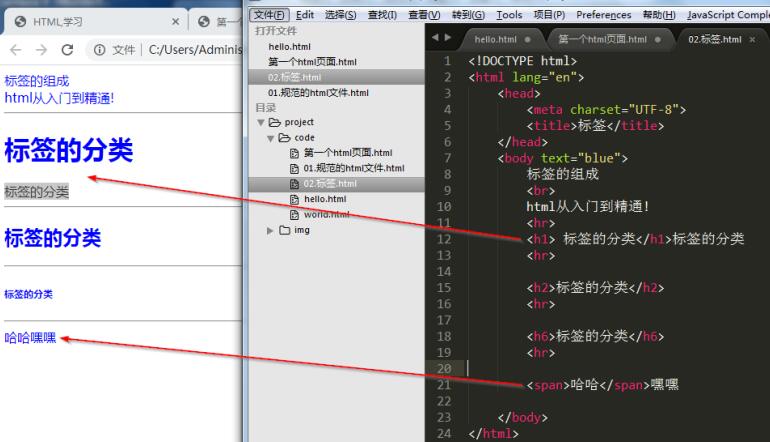The width and height of the screenshot is (770, 442).
Task: Click 哈哈嘿嘿 text in the browser page
Action: (x=30, y=338)
